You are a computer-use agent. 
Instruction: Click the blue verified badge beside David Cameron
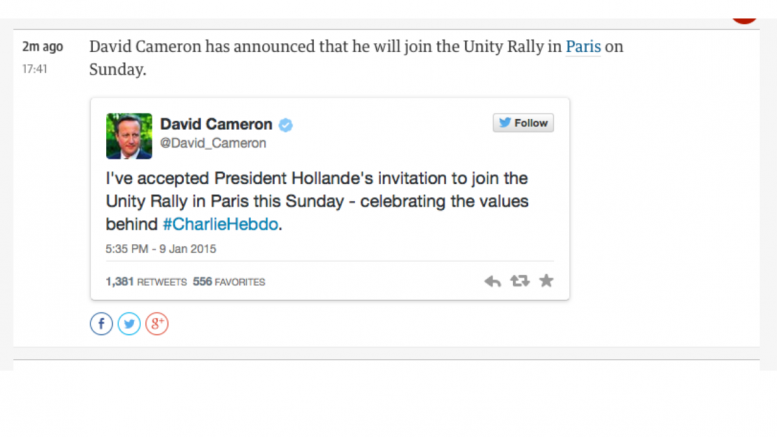point(285,125)
